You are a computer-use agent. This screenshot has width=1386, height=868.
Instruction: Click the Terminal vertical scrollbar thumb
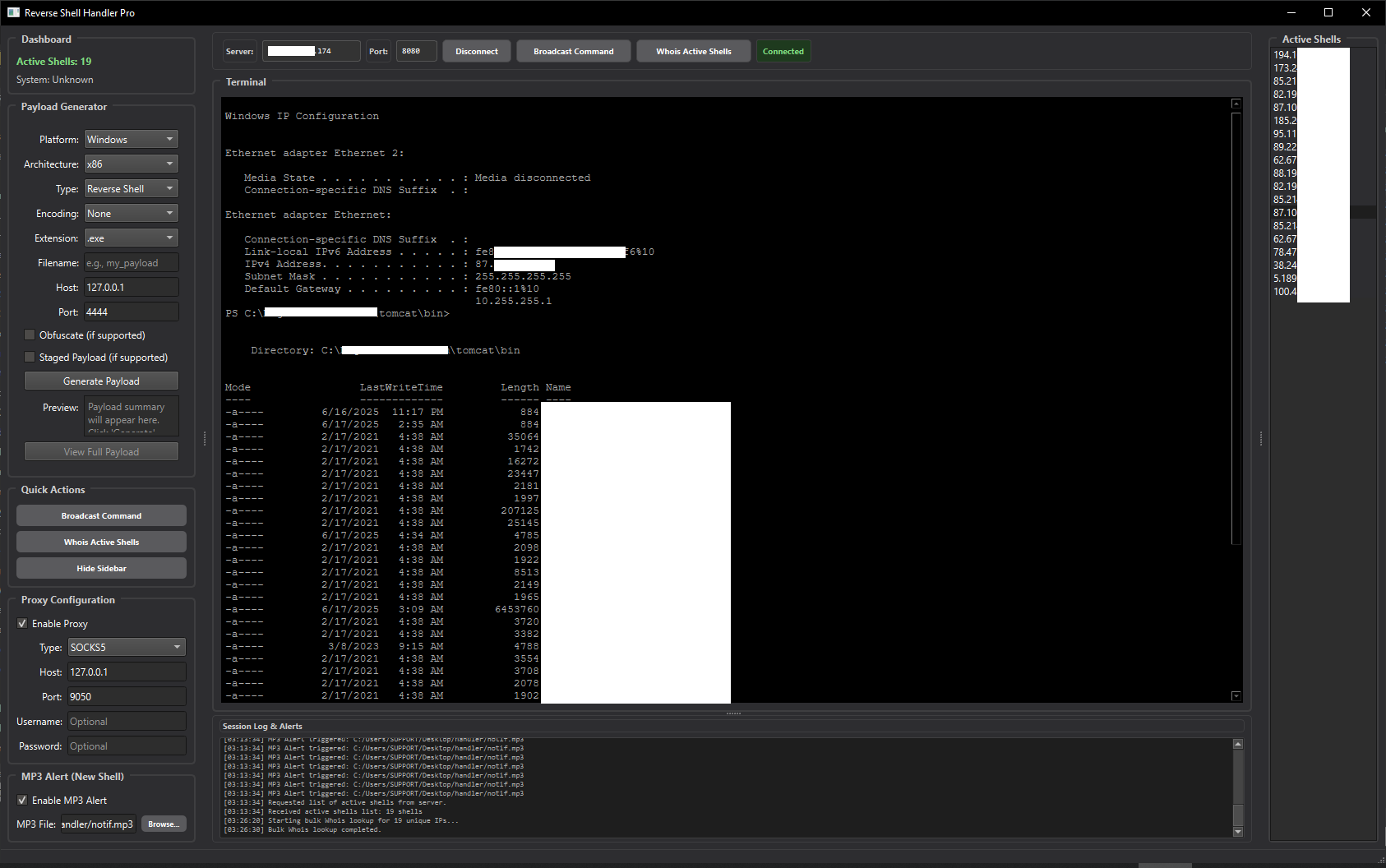tap(1236, 328)
